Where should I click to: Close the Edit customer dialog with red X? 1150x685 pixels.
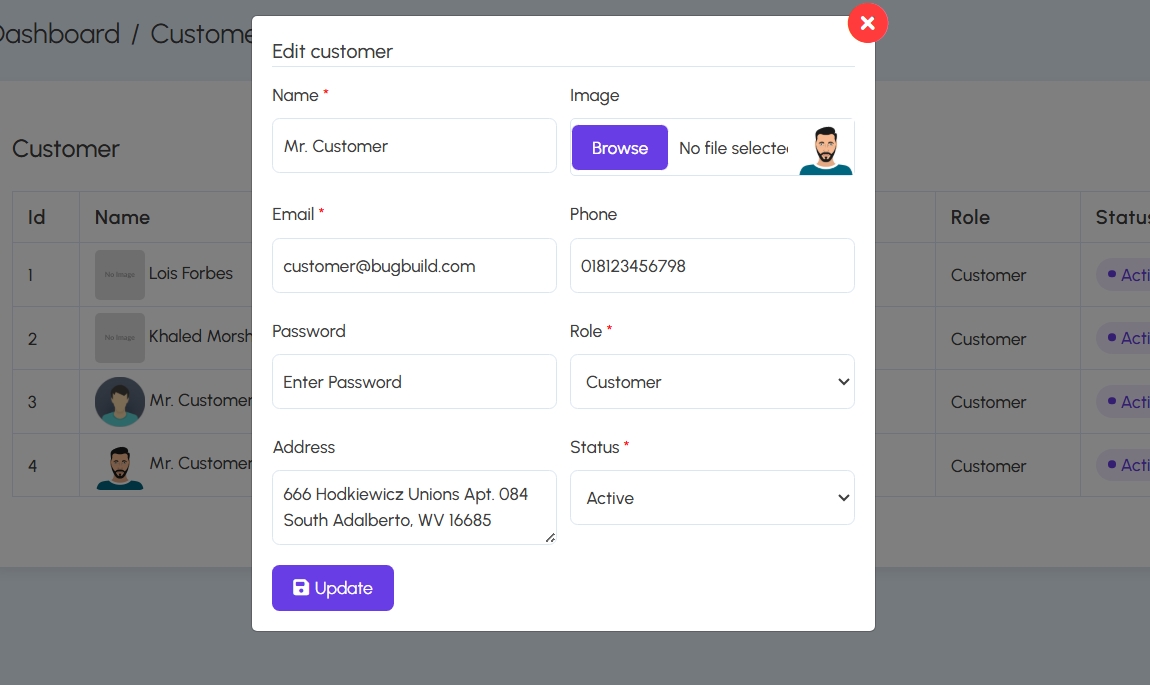pos(868,23)
